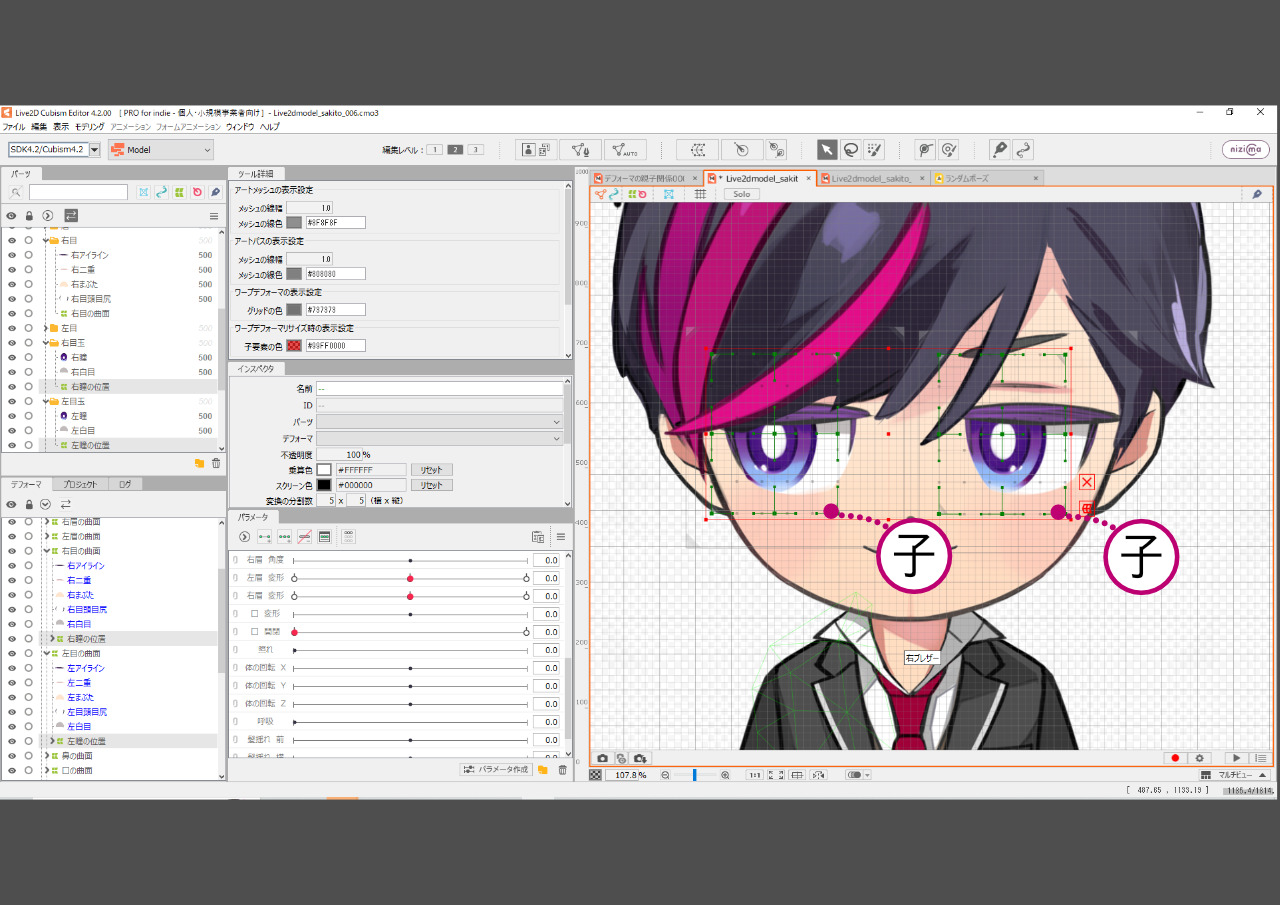
Task: Click the add three keys icon
Action: tap(285, 537)
